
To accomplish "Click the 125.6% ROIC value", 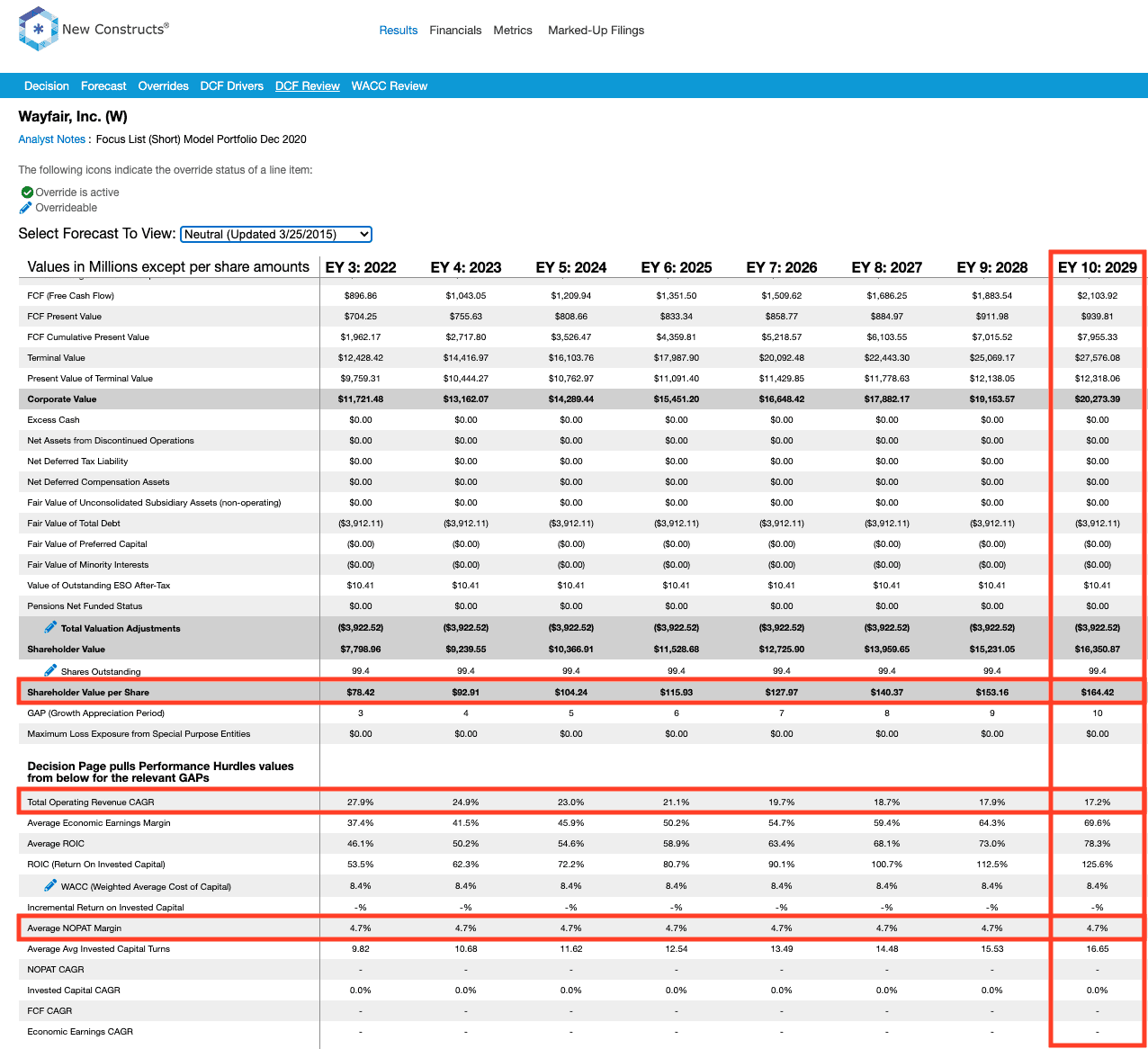I will click(x=1098, y=865).
